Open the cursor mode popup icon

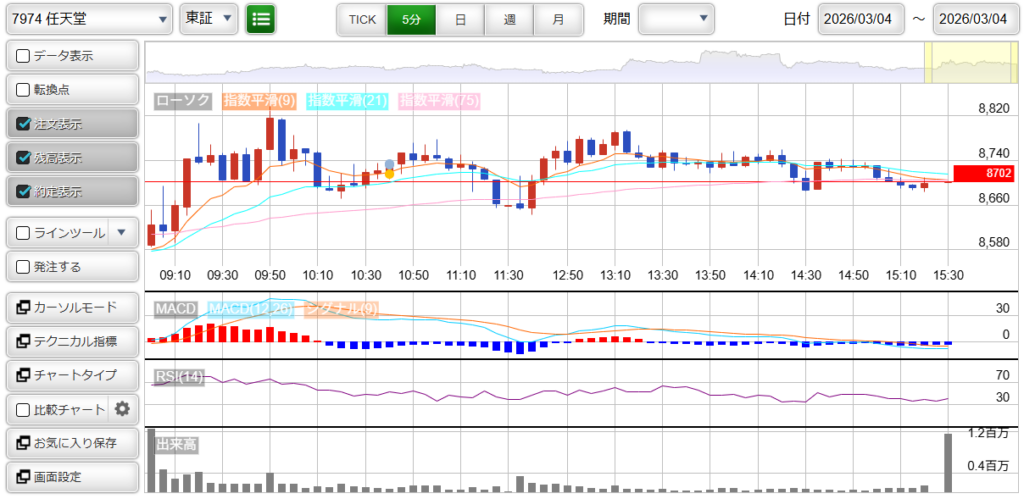[x=22, y=308]
